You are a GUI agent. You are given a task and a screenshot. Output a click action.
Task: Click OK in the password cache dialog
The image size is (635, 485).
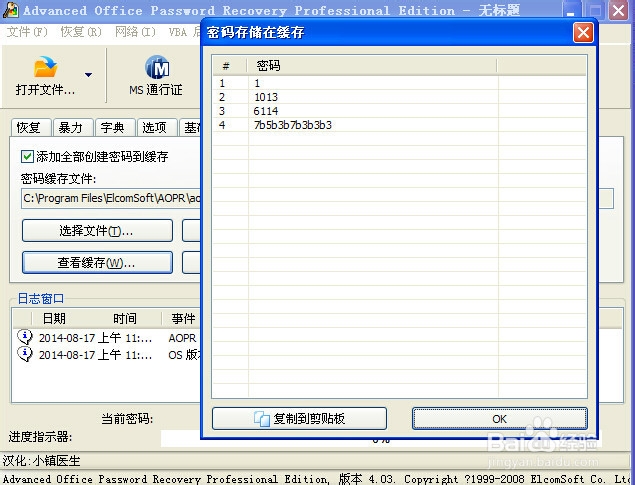tap(499, 418)
